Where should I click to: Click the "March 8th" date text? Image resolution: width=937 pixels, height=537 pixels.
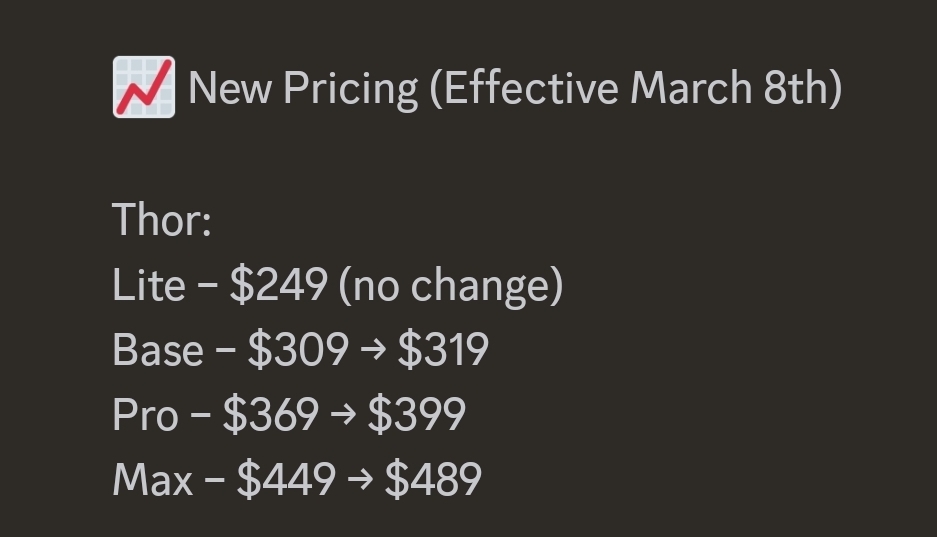(x=734, y=88)
